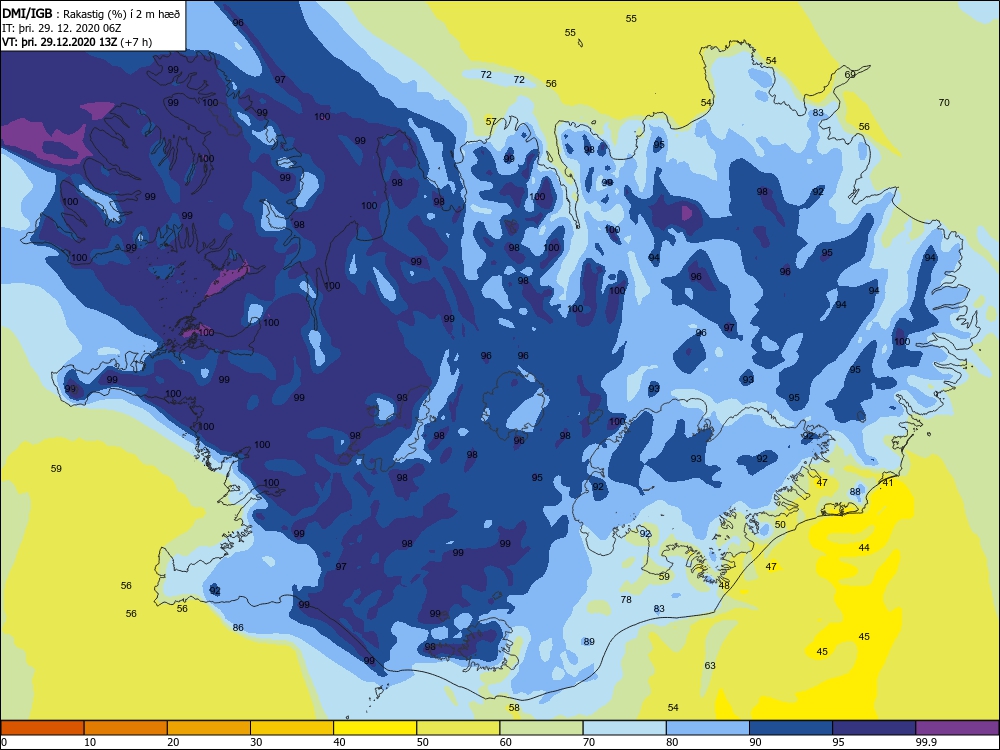Image resolution: width=1000 pixels, height=750 pixels.
Task: Click the '30' legend scale label
Action: (256, 742)
